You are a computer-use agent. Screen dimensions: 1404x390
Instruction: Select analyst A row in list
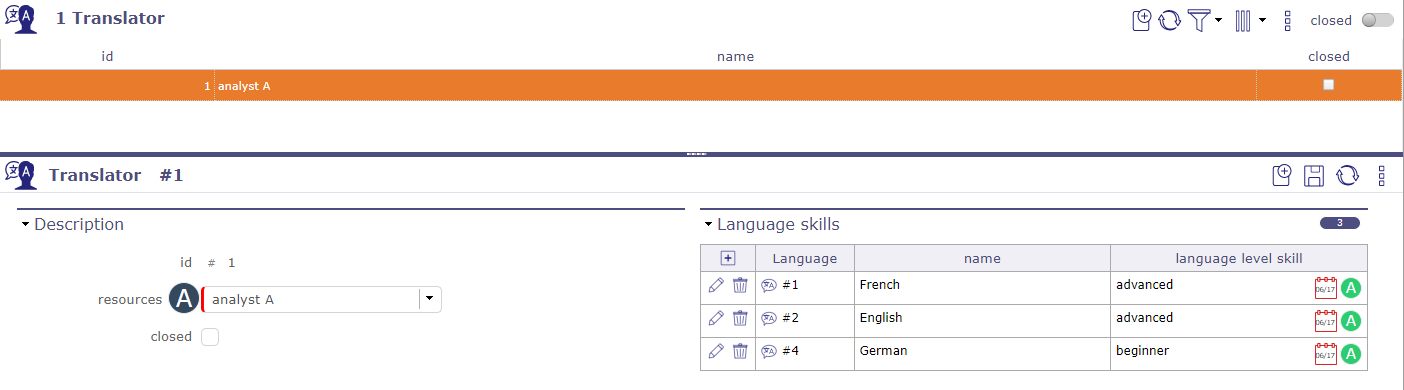click(x=700, y=85)
